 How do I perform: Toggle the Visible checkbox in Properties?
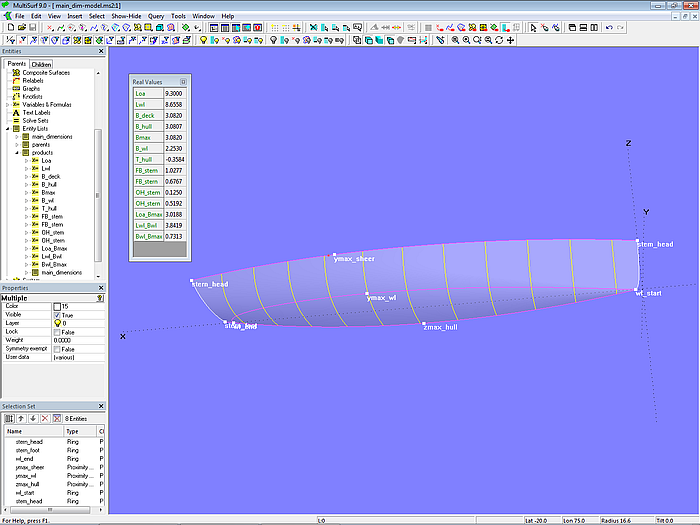point(56,315)
